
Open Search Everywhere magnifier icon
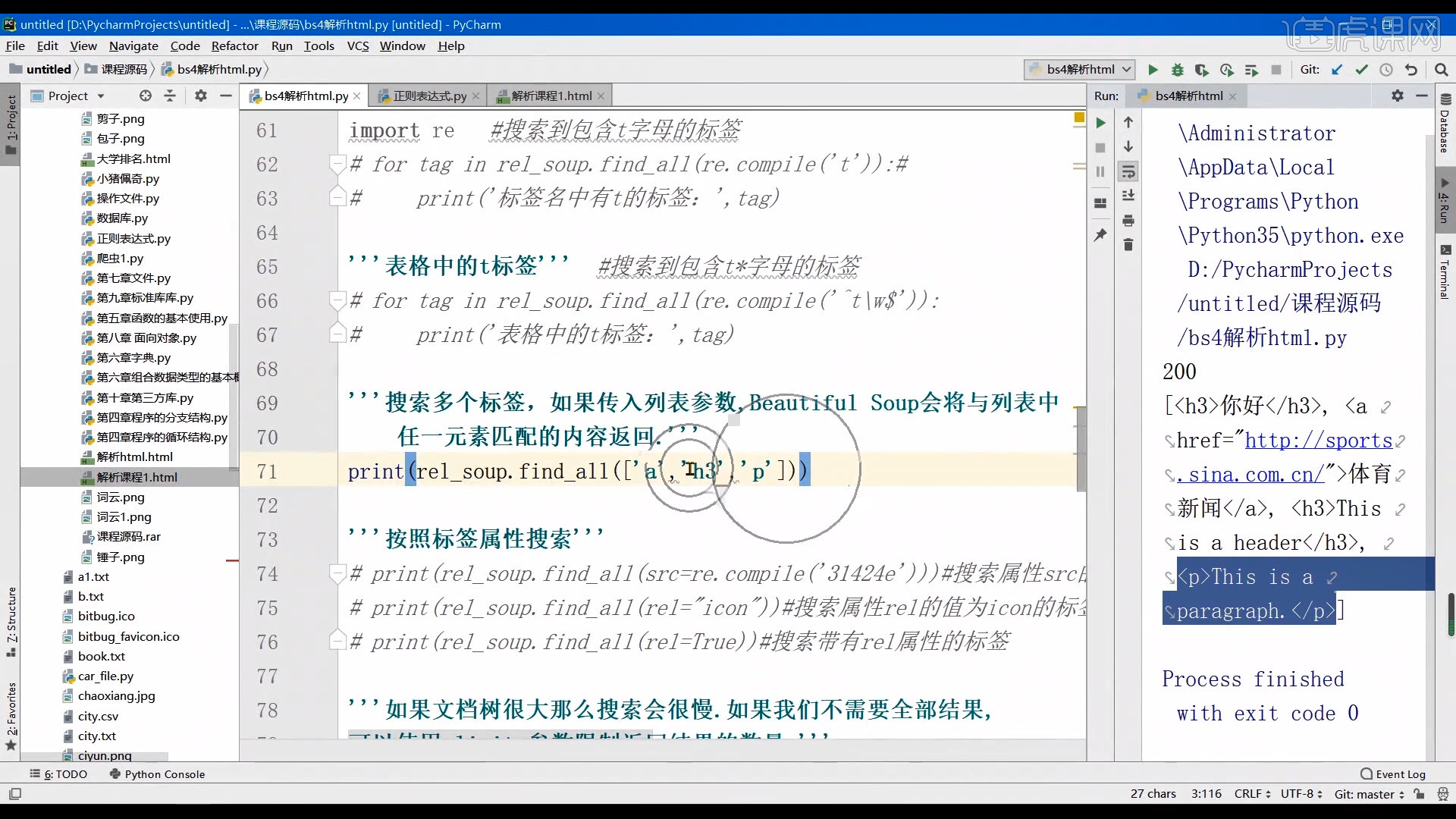tap(1442, 70)
